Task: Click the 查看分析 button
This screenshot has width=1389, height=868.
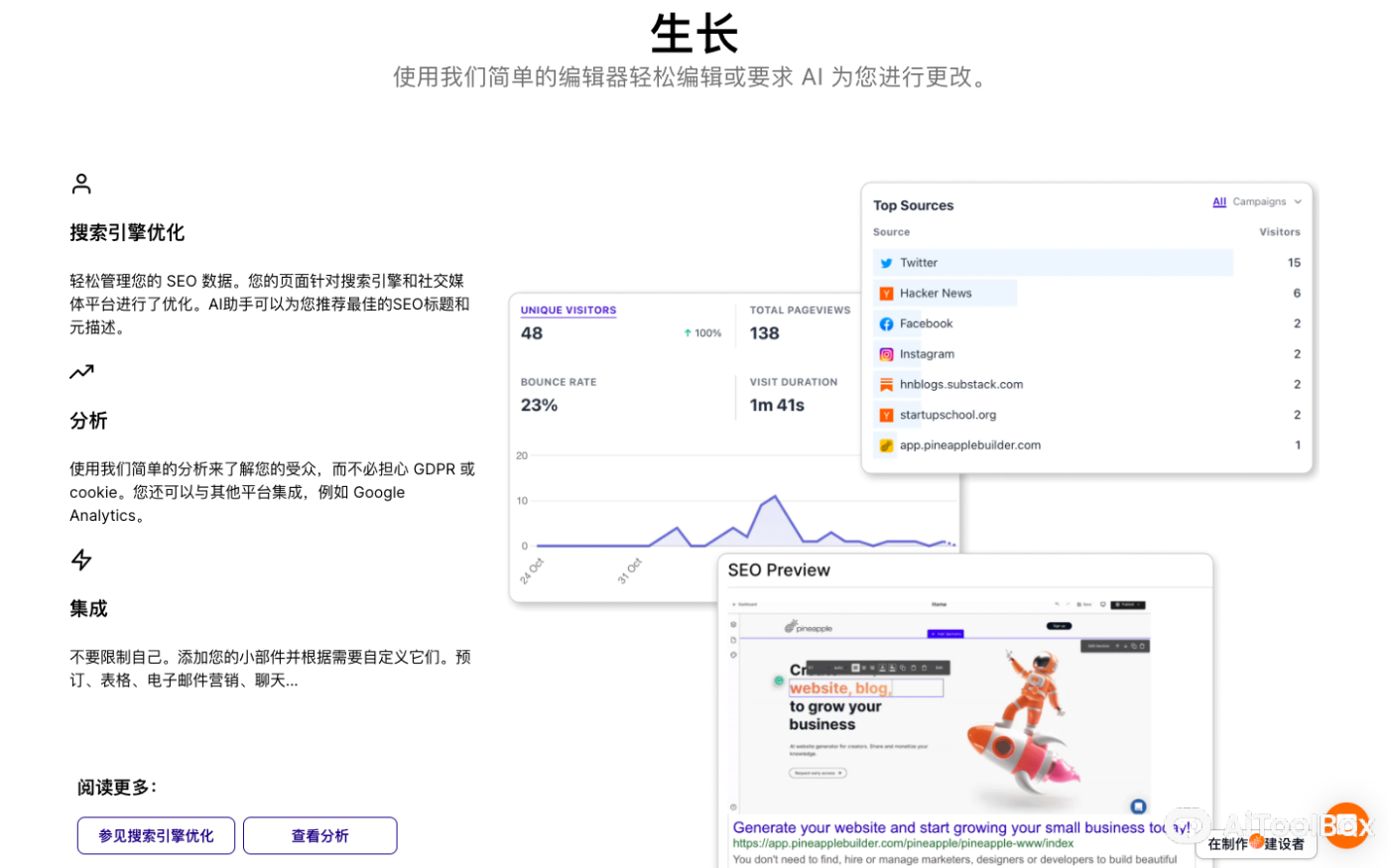Action: [319, 836]
